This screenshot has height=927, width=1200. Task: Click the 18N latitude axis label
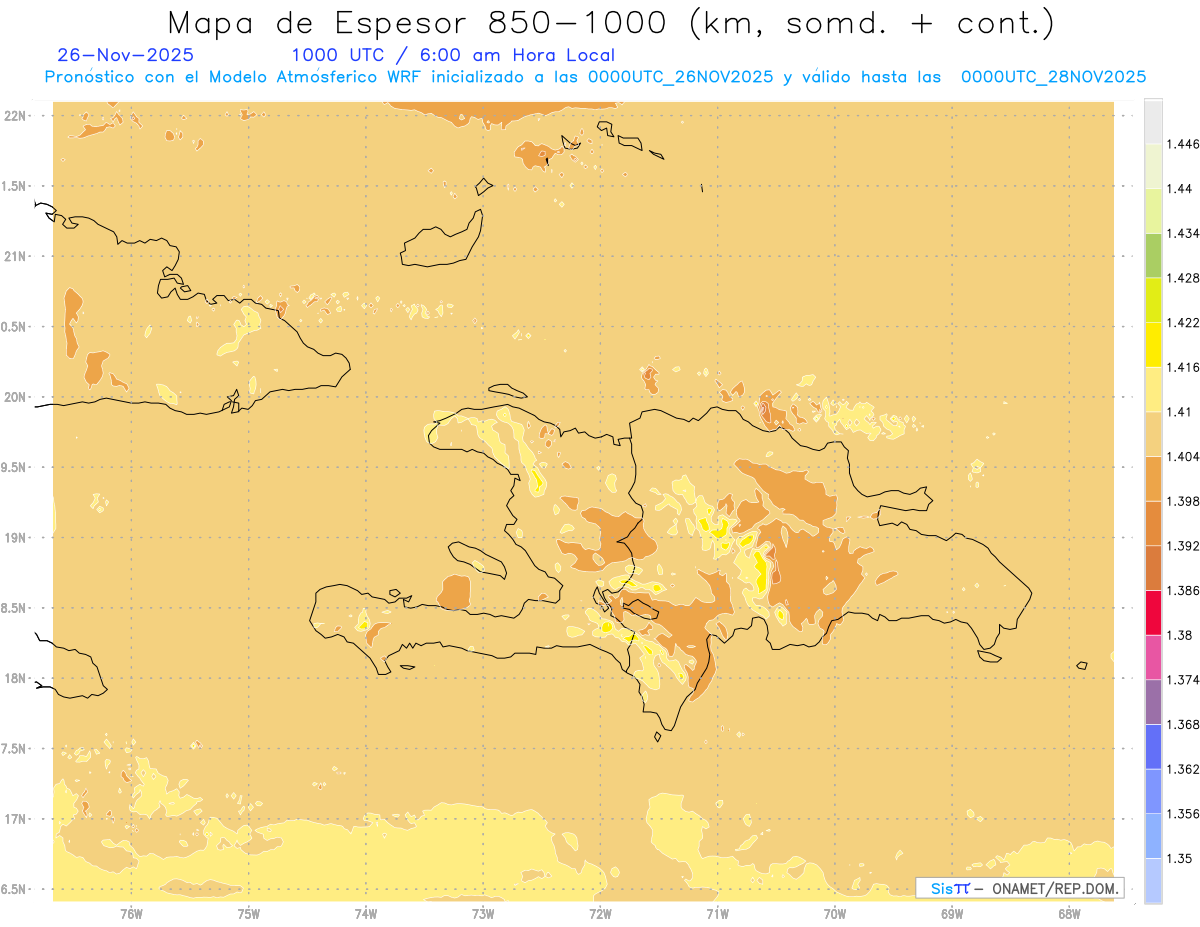(x=17, y=678)
